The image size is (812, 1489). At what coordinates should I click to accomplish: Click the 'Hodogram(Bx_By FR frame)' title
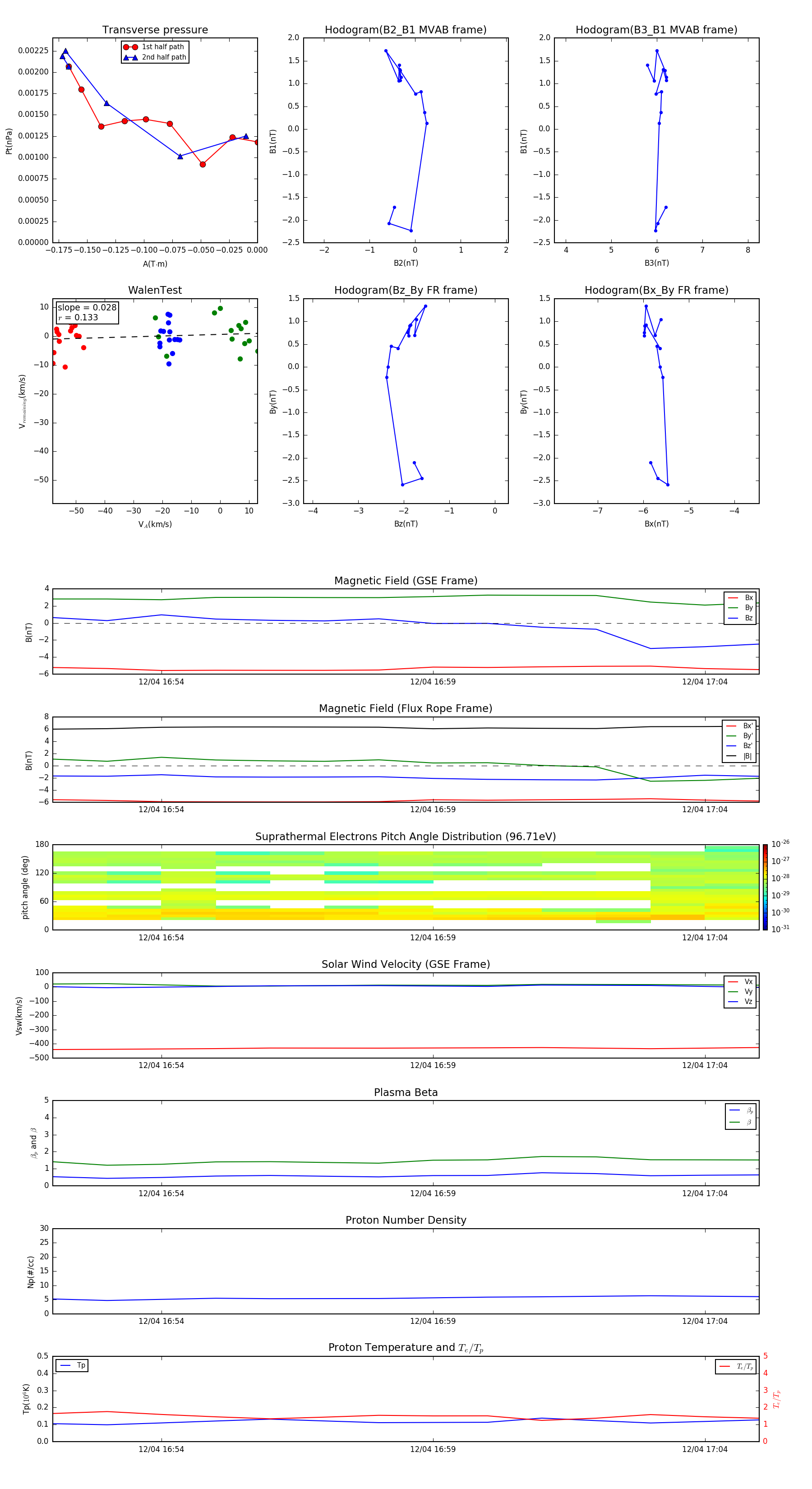pos(656,290)
